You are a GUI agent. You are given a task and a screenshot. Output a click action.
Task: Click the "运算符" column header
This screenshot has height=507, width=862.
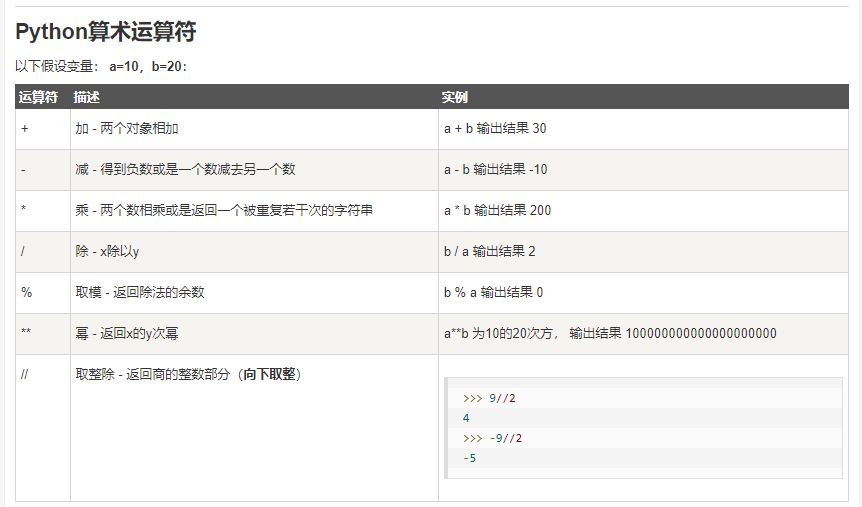[x=38, y=97]
